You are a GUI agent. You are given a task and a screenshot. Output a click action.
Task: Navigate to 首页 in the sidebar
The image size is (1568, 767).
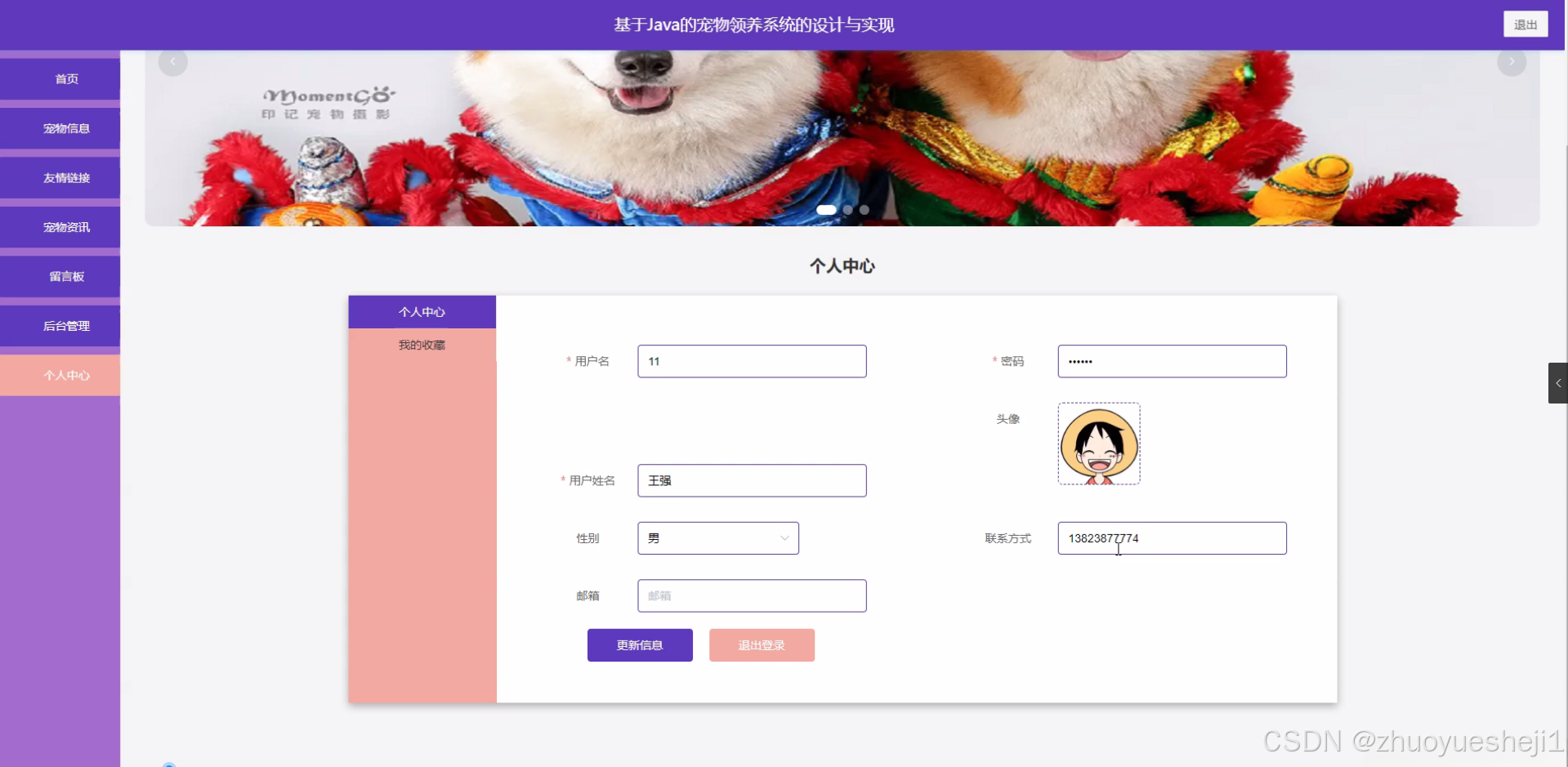(60, 78)
